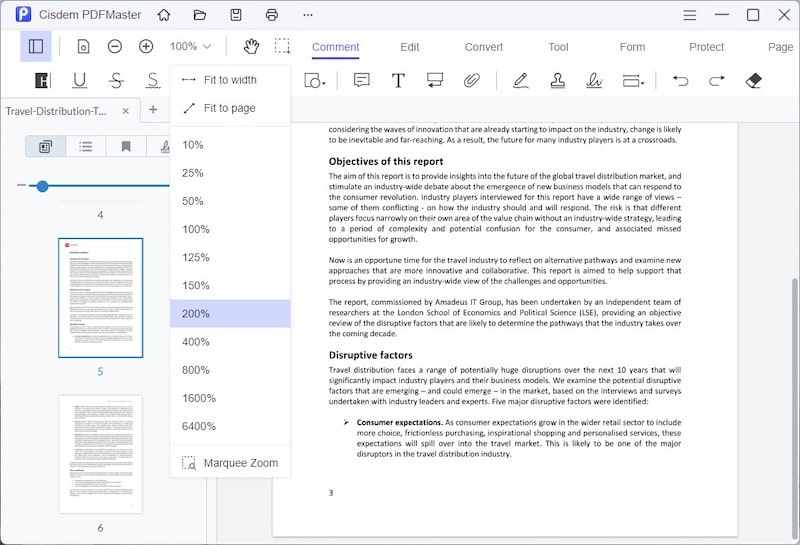Open the page 5 thumbnail

pos(101,298)
